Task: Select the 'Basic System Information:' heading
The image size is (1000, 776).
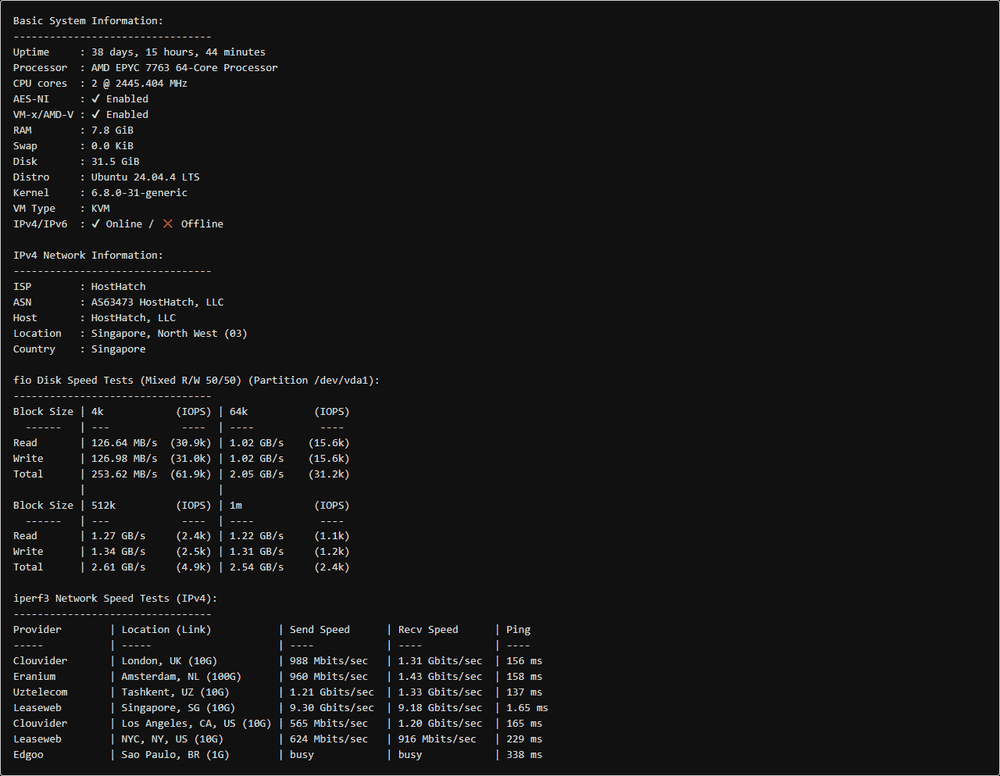Action: coord(88,21)
